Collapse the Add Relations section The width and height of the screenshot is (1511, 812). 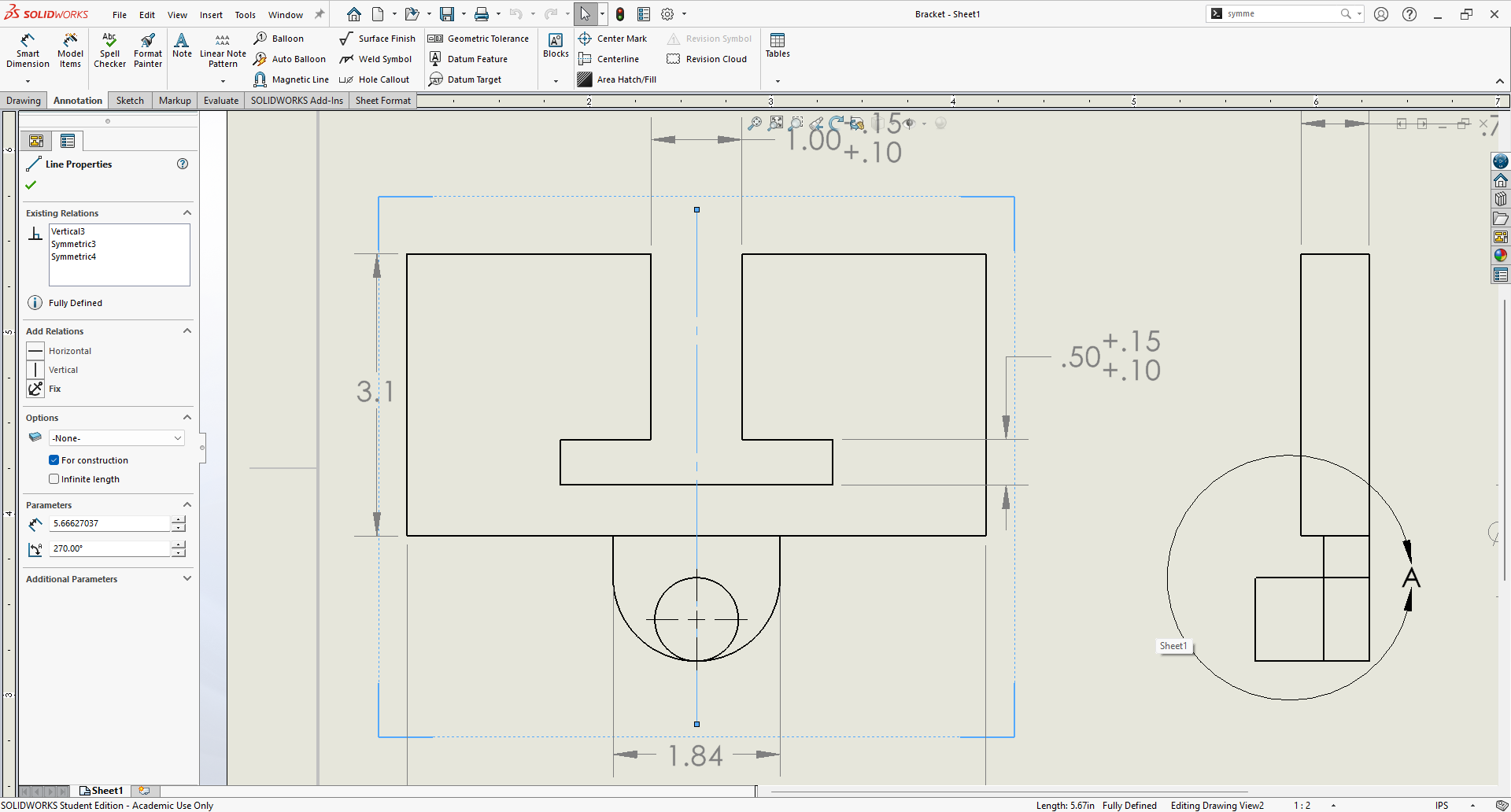[x=187, y=331]
